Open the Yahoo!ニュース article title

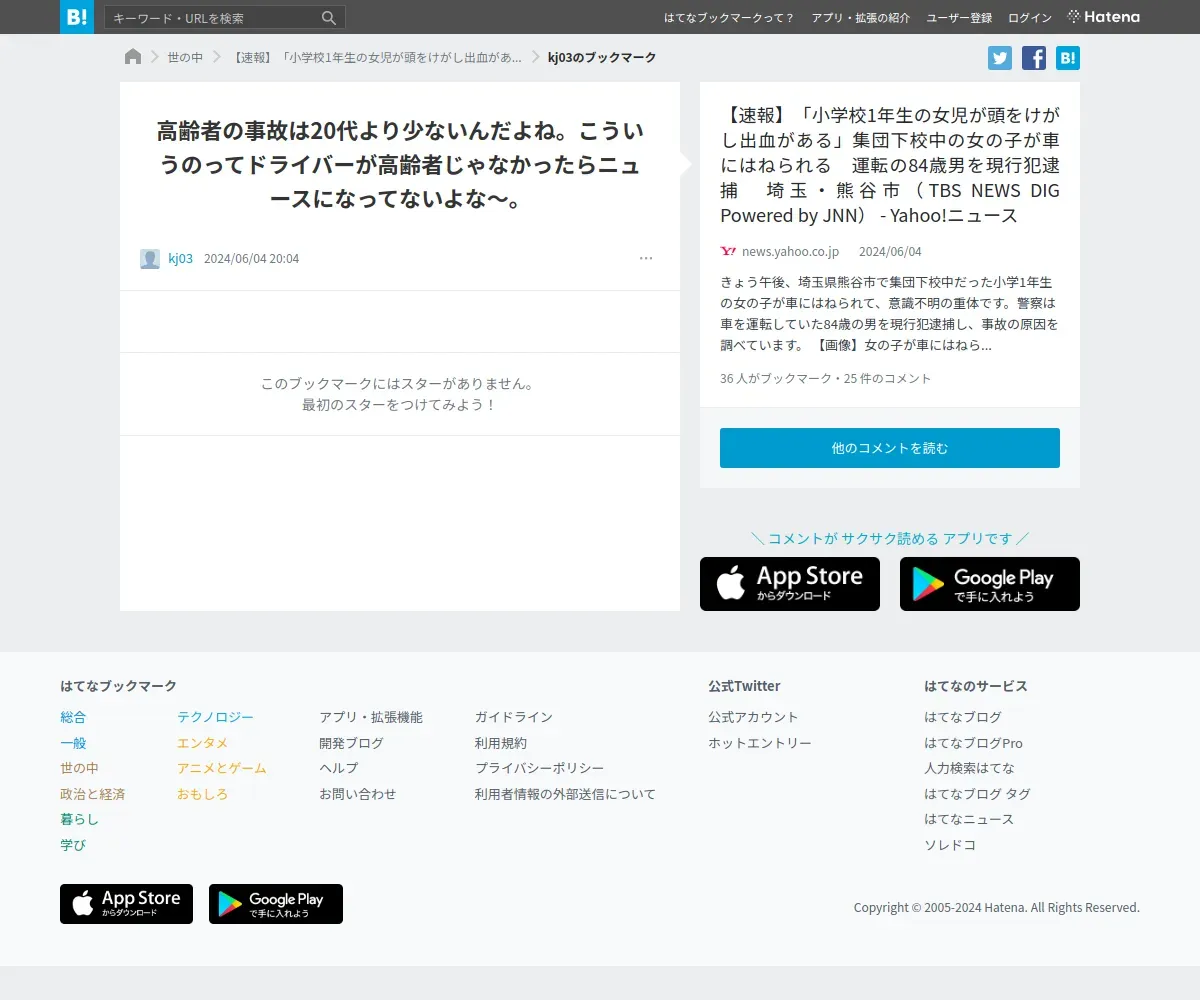(x=890, y=163)
